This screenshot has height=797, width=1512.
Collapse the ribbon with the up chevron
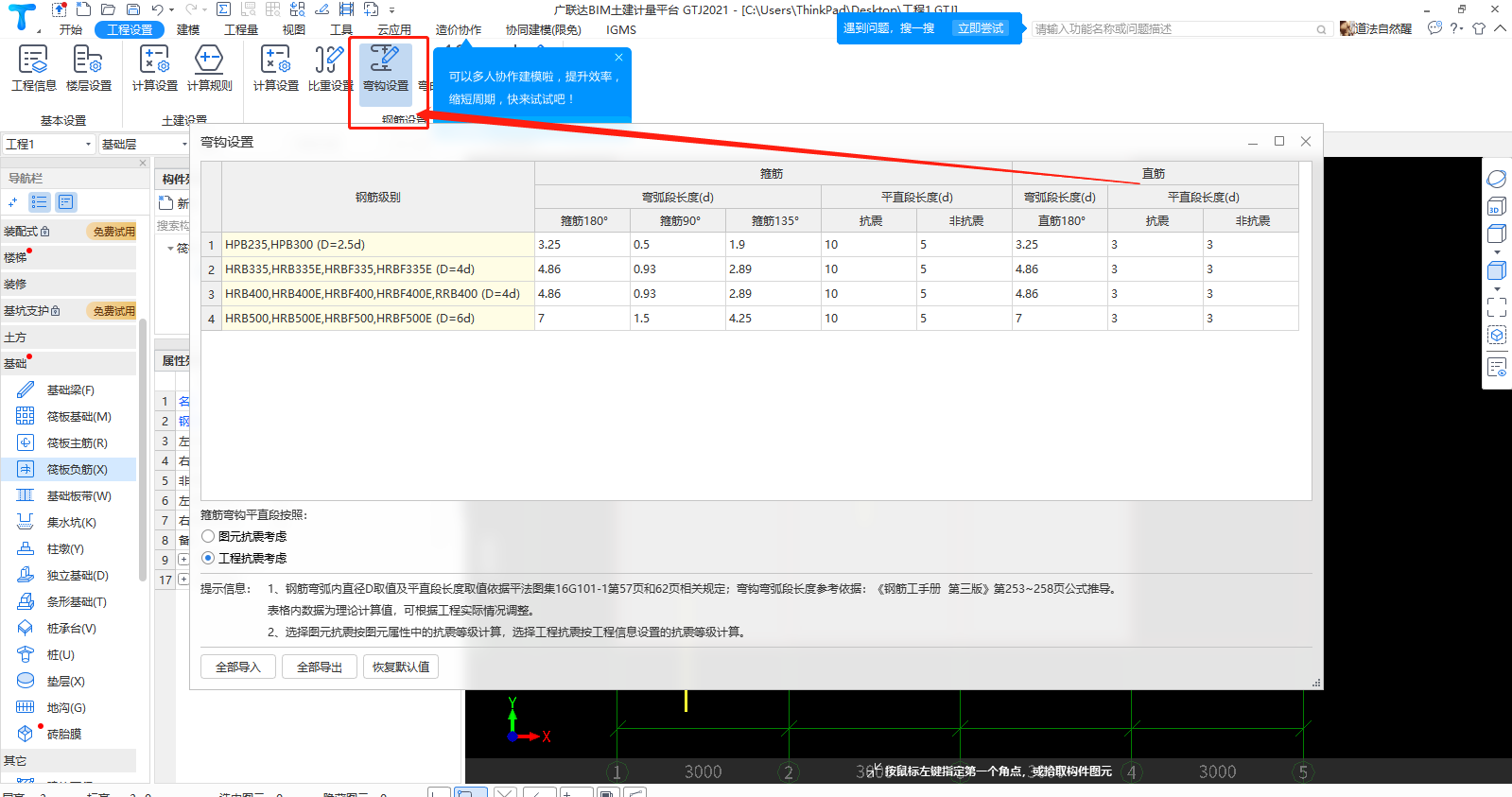pyautogui.click(x=1500, y=28)
